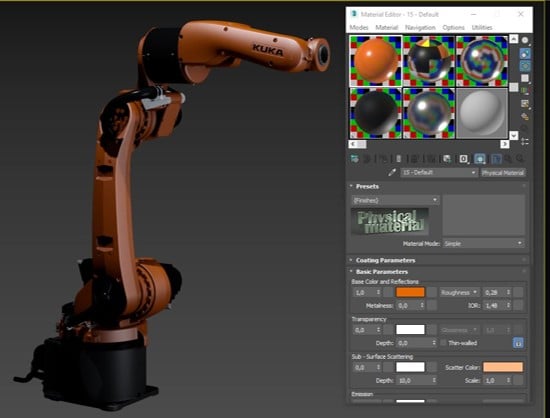Open the Navigation menu
550x418 pixels.
click(x=420, y=27)
